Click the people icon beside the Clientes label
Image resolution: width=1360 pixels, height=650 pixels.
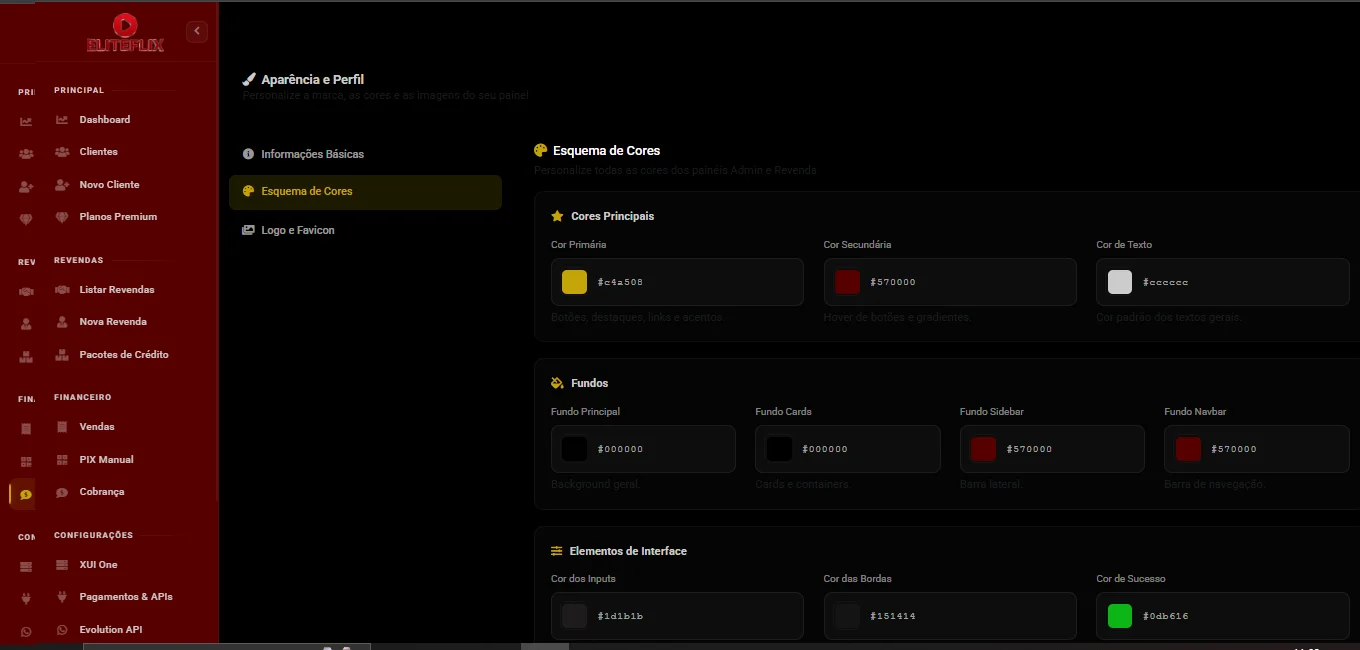tap(62, 152)
